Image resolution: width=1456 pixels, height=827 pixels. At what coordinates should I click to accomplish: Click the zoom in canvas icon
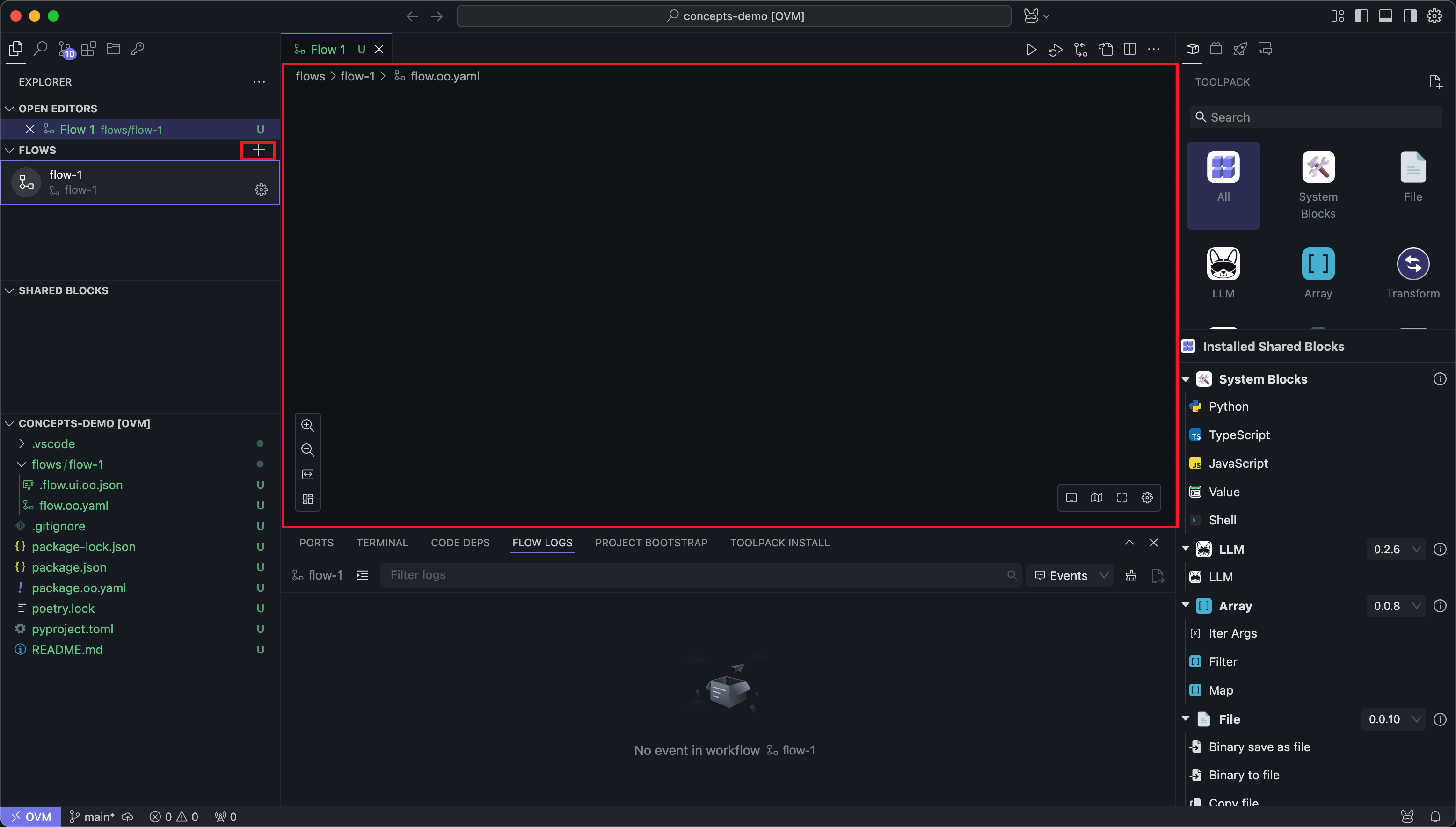point(307,426)
